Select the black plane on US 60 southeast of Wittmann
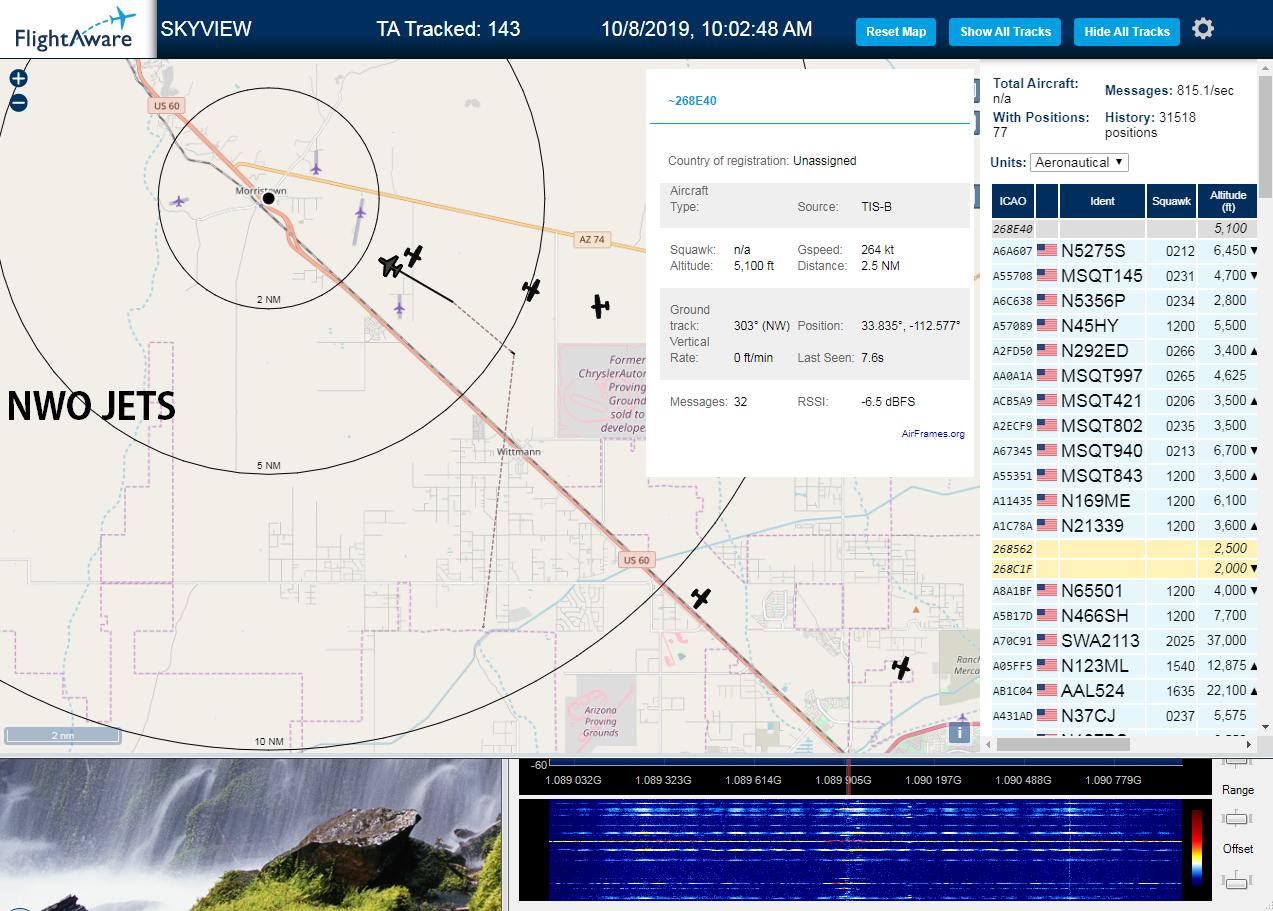This screenshot has height=911, width=1273. coord(701,598)
